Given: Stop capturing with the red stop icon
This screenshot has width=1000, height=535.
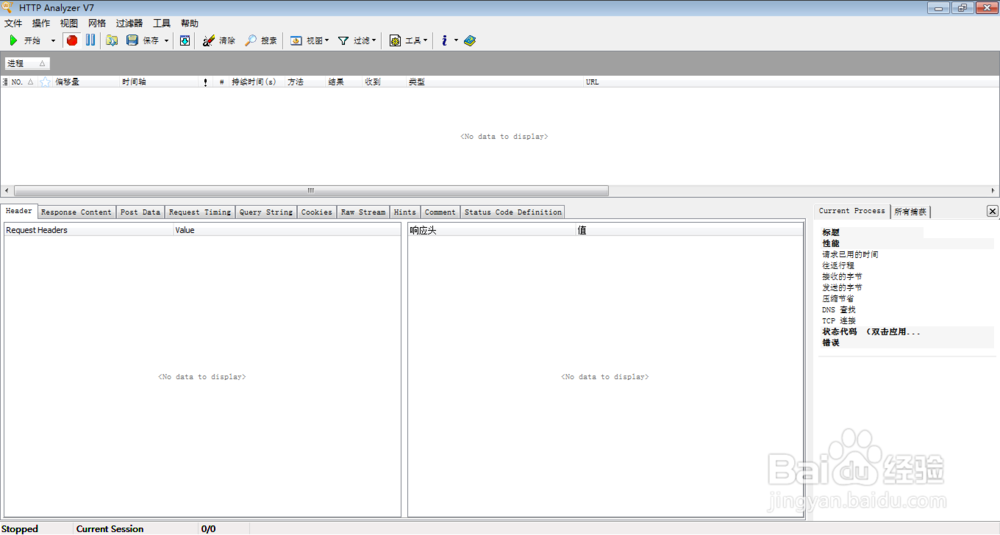Looking at the screenshot, I should pyautogui.click(x=72, y=40).
